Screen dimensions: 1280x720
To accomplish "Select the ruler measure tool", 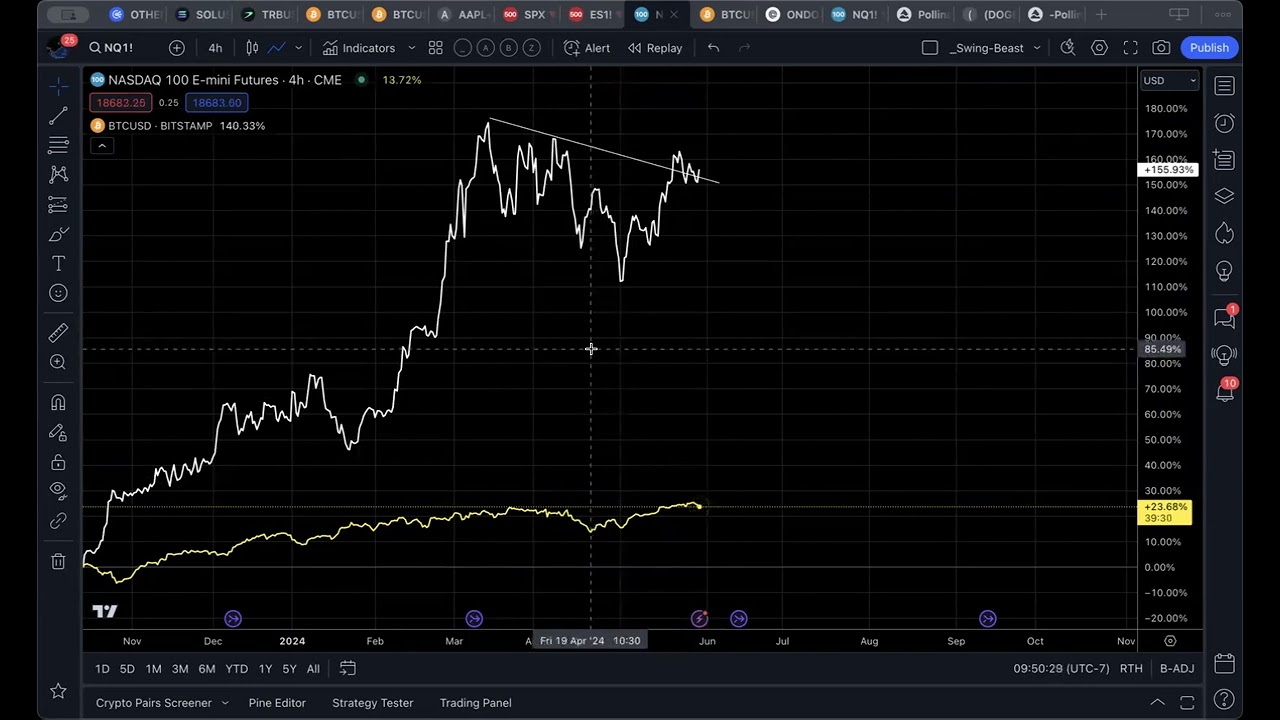I will (x=58, y=332).
